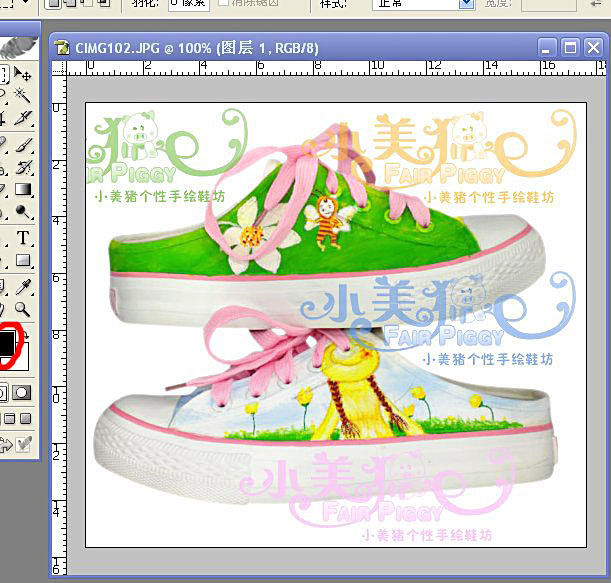Screen dimensions: 611x583
Task: Select the Rectangle shape tool
Action: point(23,260)
